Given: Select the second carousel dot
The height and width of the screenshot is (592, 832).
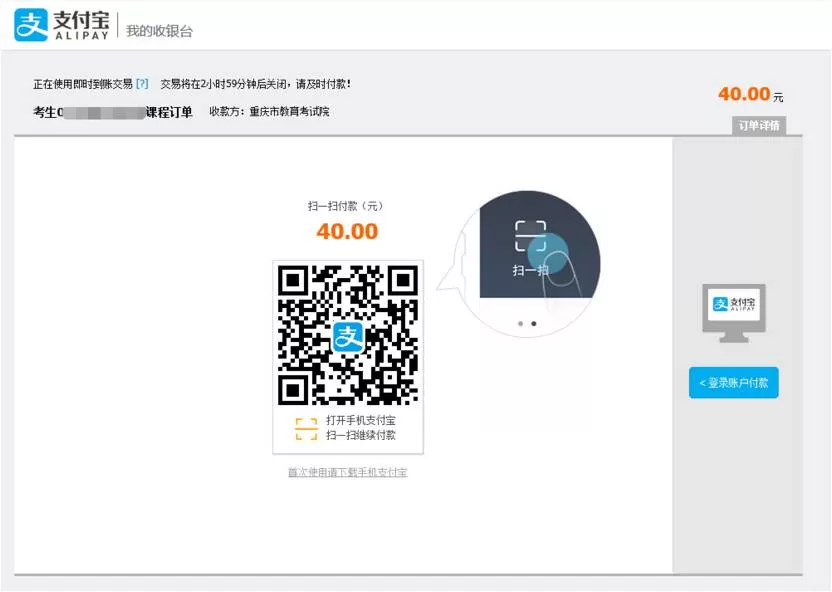Looking at the screenshot, I should pos(533,324).
